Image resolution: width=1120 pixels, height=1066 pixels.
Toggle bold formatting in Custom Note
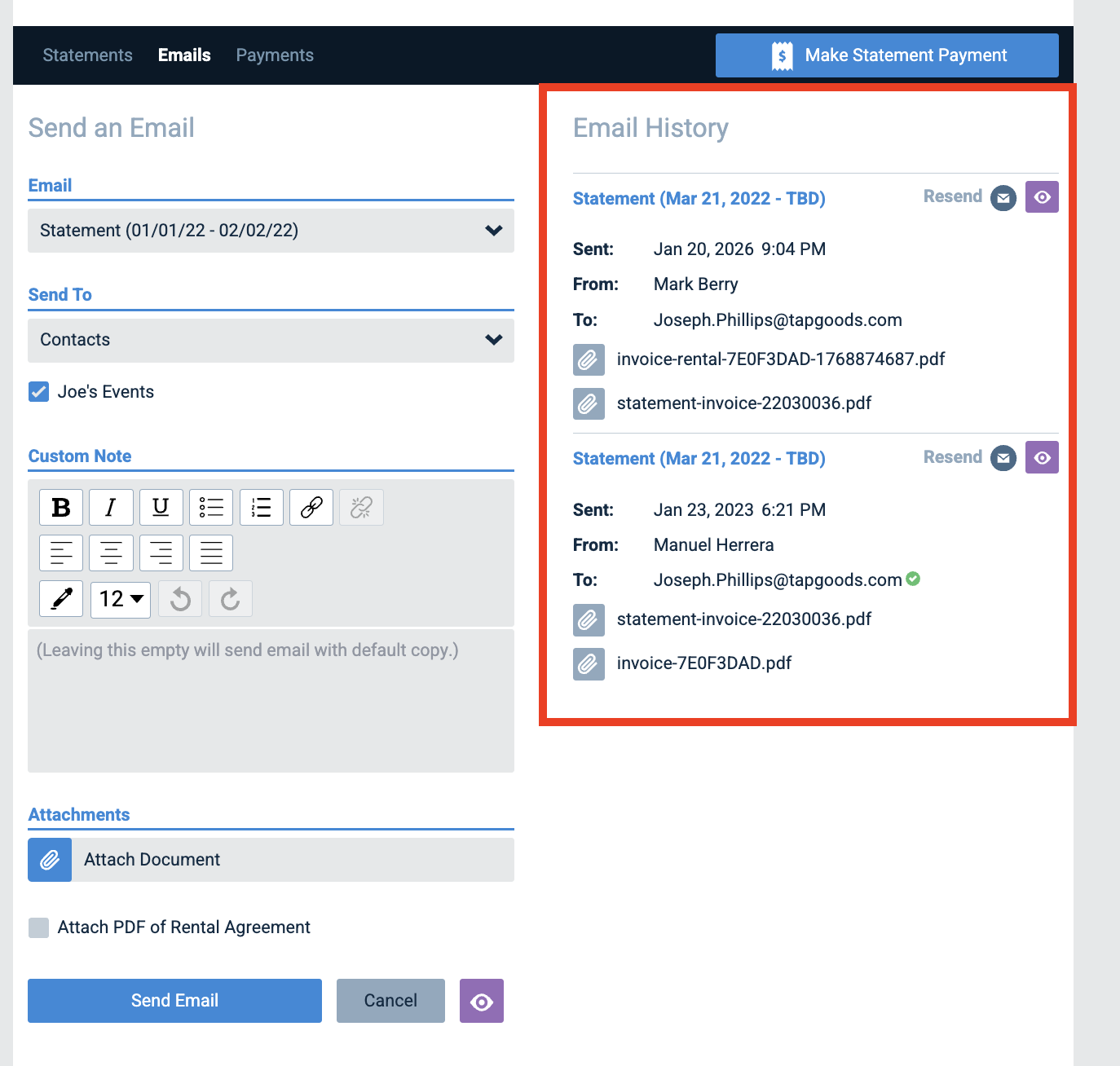click(61, 508)
